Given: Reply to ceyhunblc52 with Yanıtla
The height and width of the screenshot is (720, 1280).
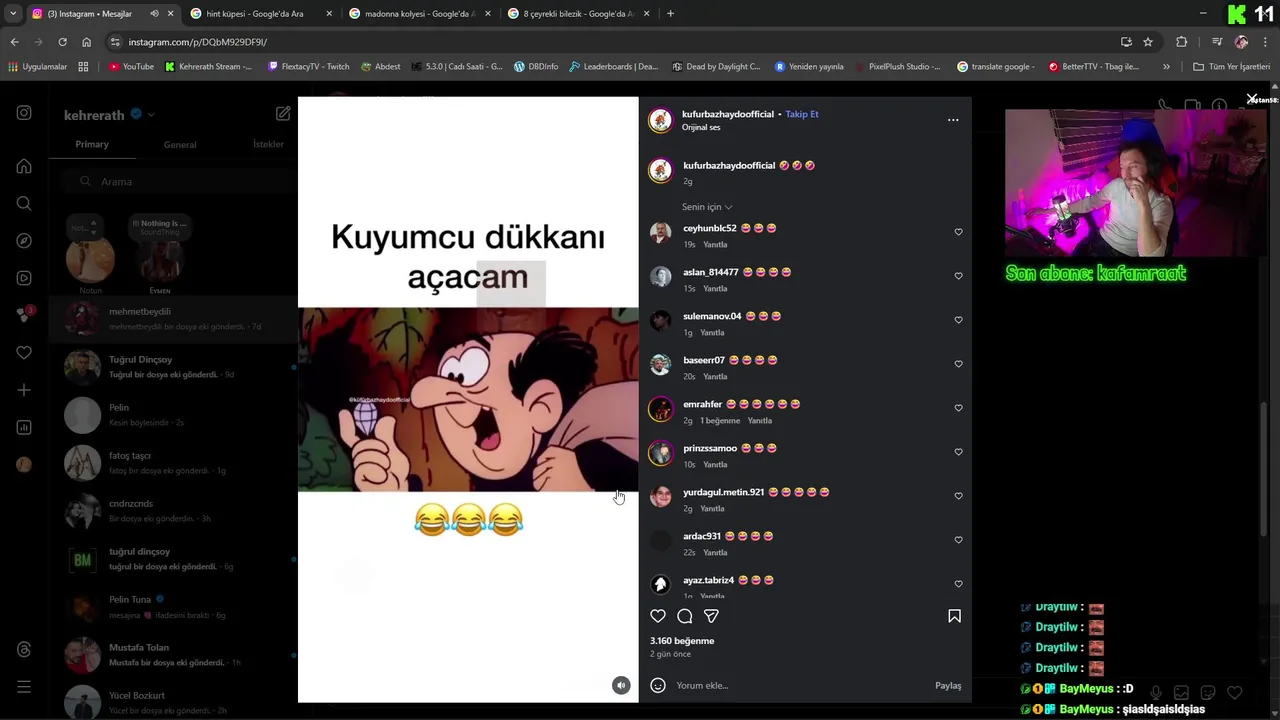Looking at the screenshot, I should click(x=715, y=245).
